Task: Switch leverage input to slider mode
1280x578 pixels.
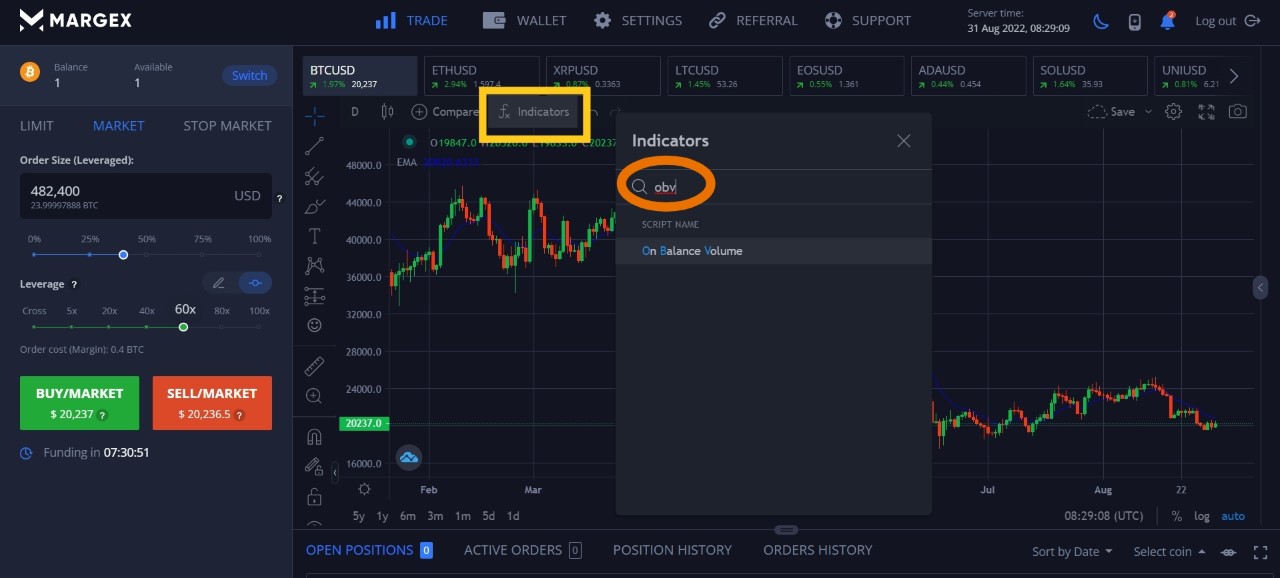Action: pos(256,284)
